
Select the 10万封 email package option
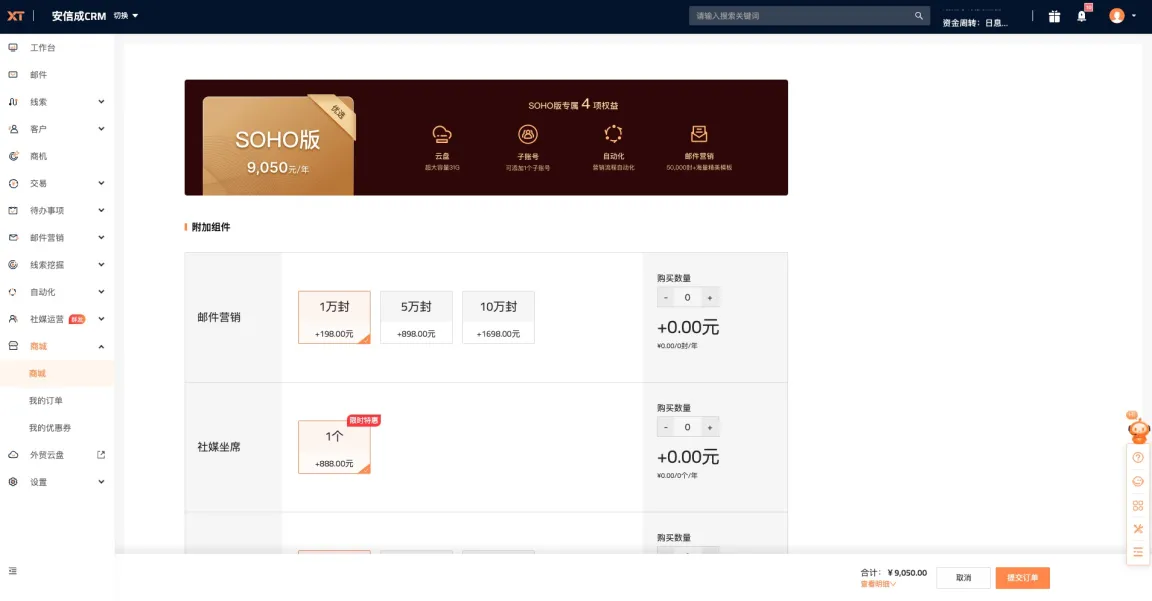pyautogui.click(x=498, y=317)
